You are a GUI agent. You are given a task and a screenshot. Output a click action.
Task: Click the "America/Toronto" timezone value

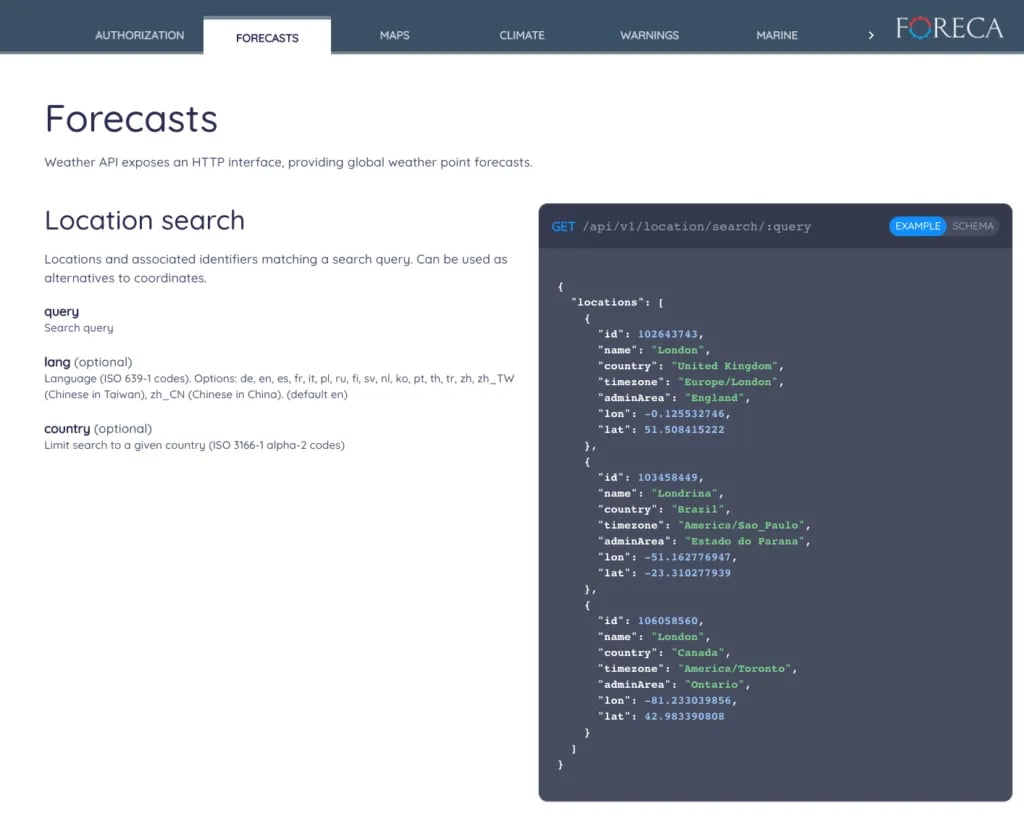pyautogui.click(x=735, y=668)
